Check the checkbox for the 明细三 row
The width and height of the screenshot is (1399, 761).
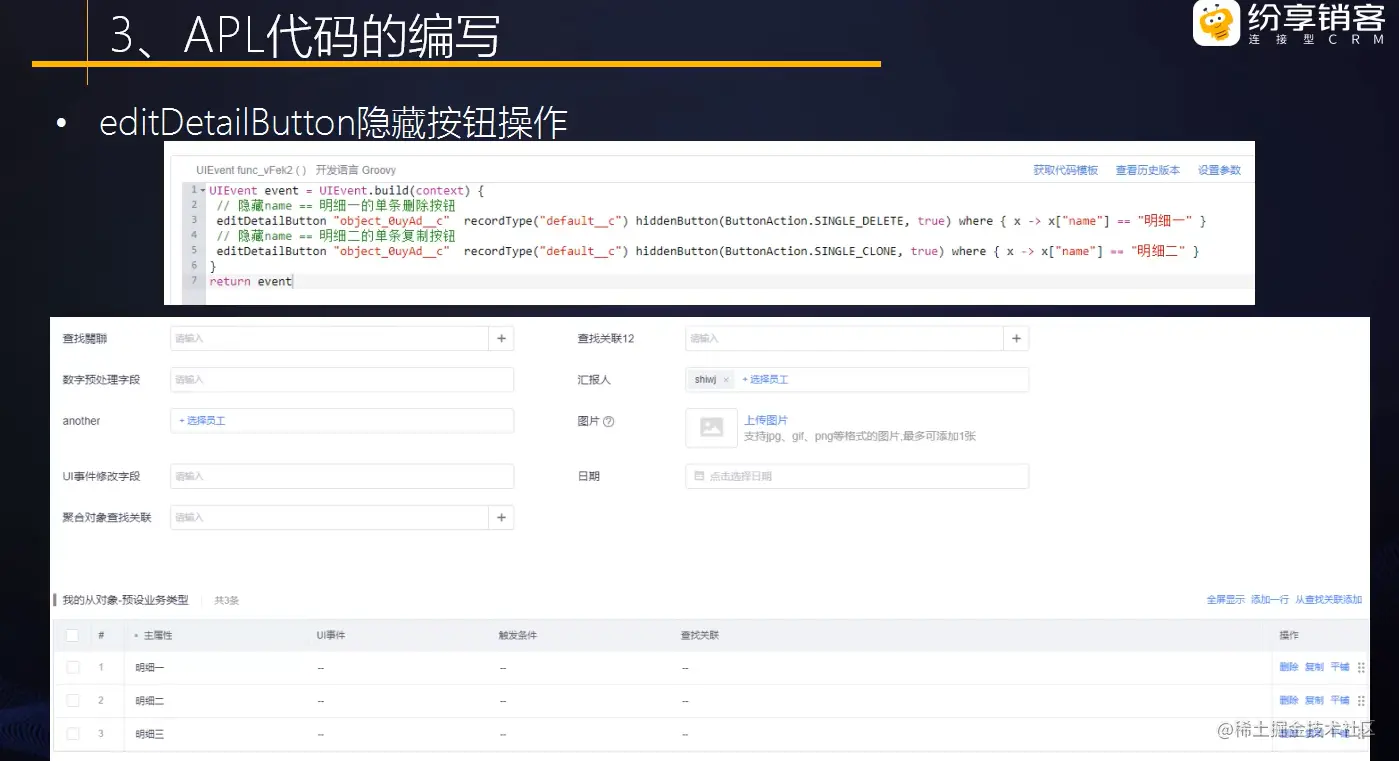point(73,734)
